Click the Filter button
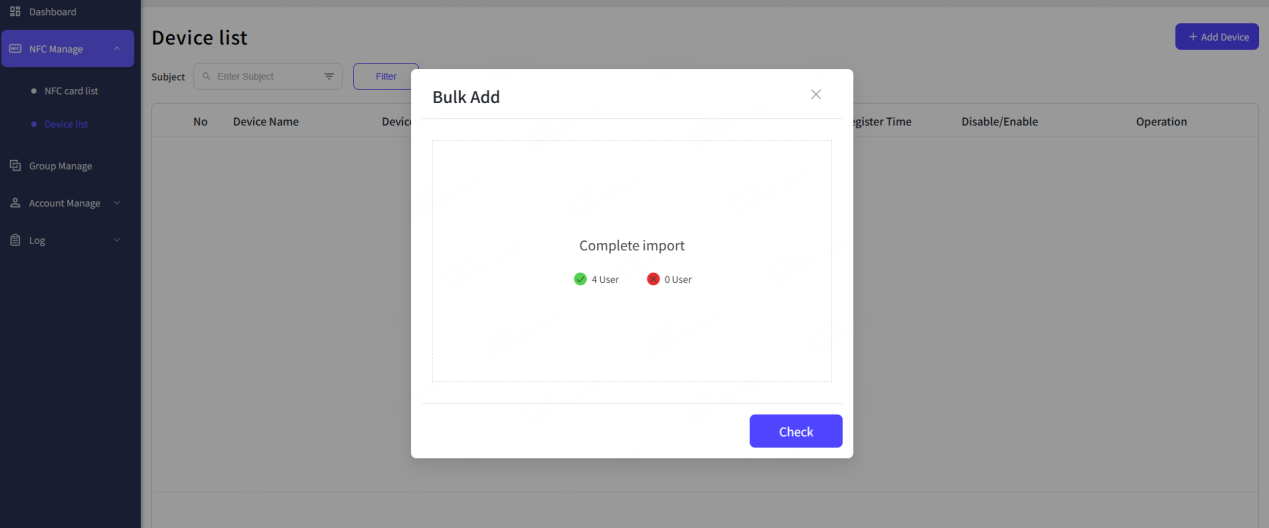 tap(385, 77)
